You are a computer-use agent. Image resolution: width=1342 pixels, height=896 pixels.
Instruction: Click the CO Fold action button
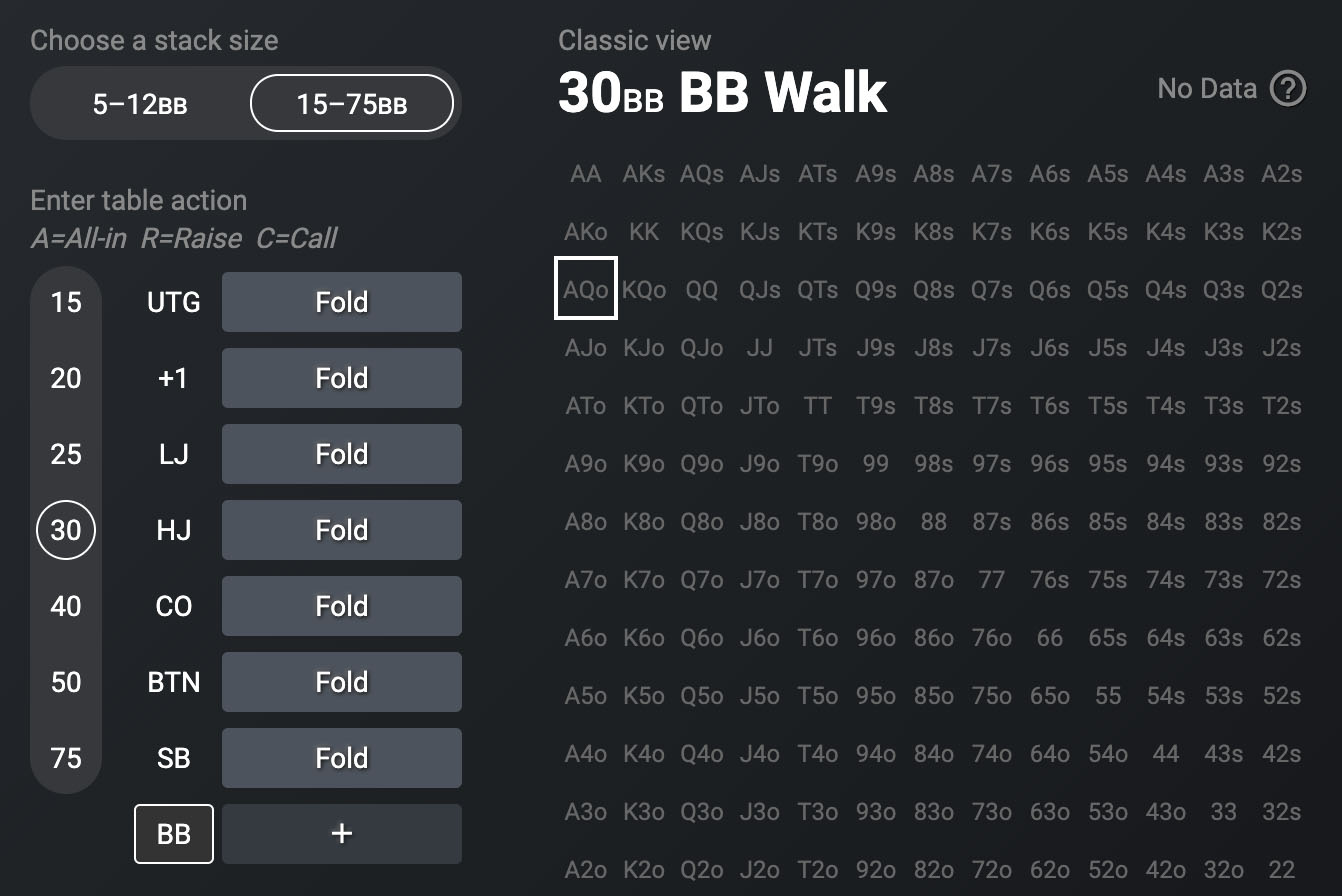(x=341, y=606)
